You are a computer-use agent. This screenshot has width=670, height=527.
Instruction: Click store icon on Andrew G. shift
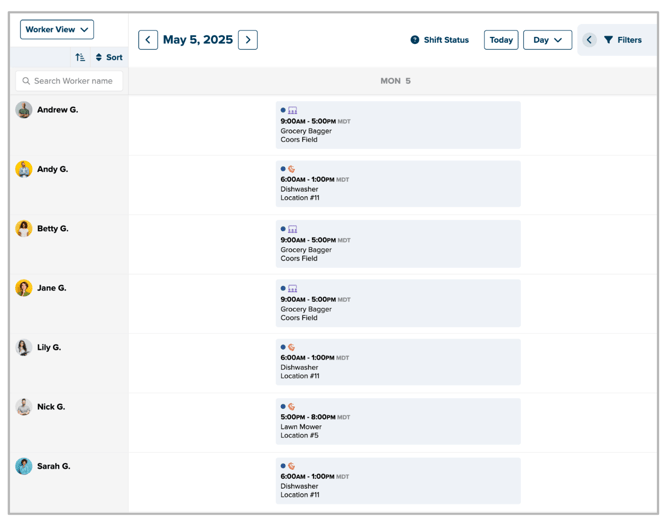292,110
